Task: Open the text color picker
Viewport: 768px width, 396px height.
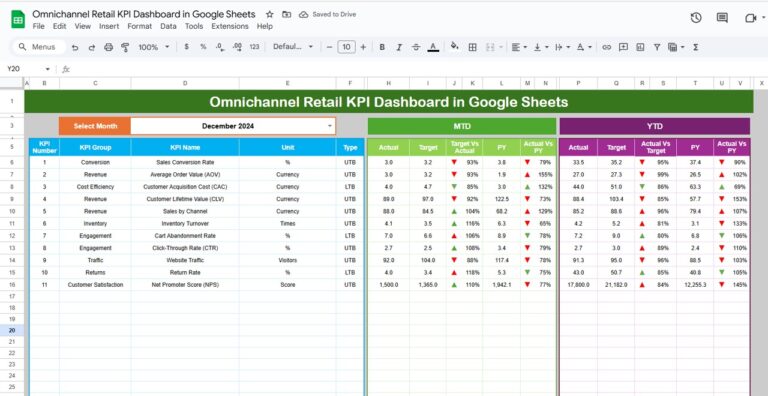Action: (x=433, y=47)
